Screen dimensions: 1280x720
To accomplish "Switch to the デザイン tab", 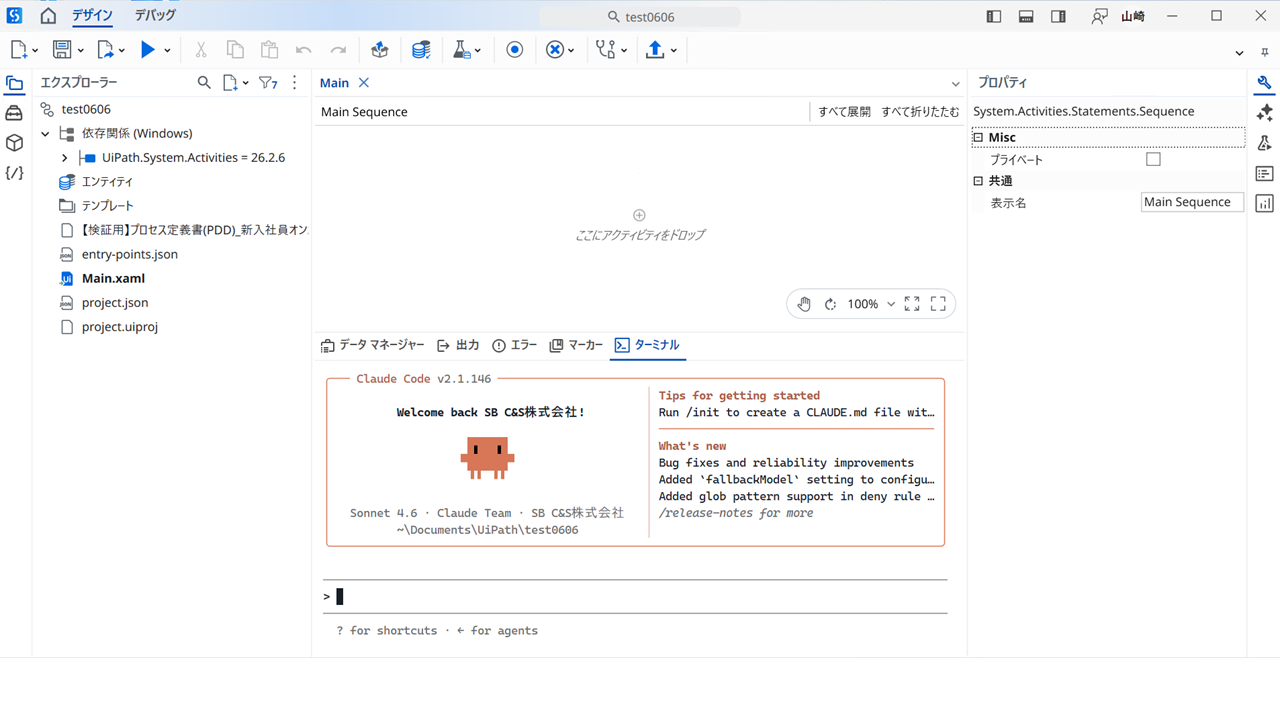I will point(93,16).
